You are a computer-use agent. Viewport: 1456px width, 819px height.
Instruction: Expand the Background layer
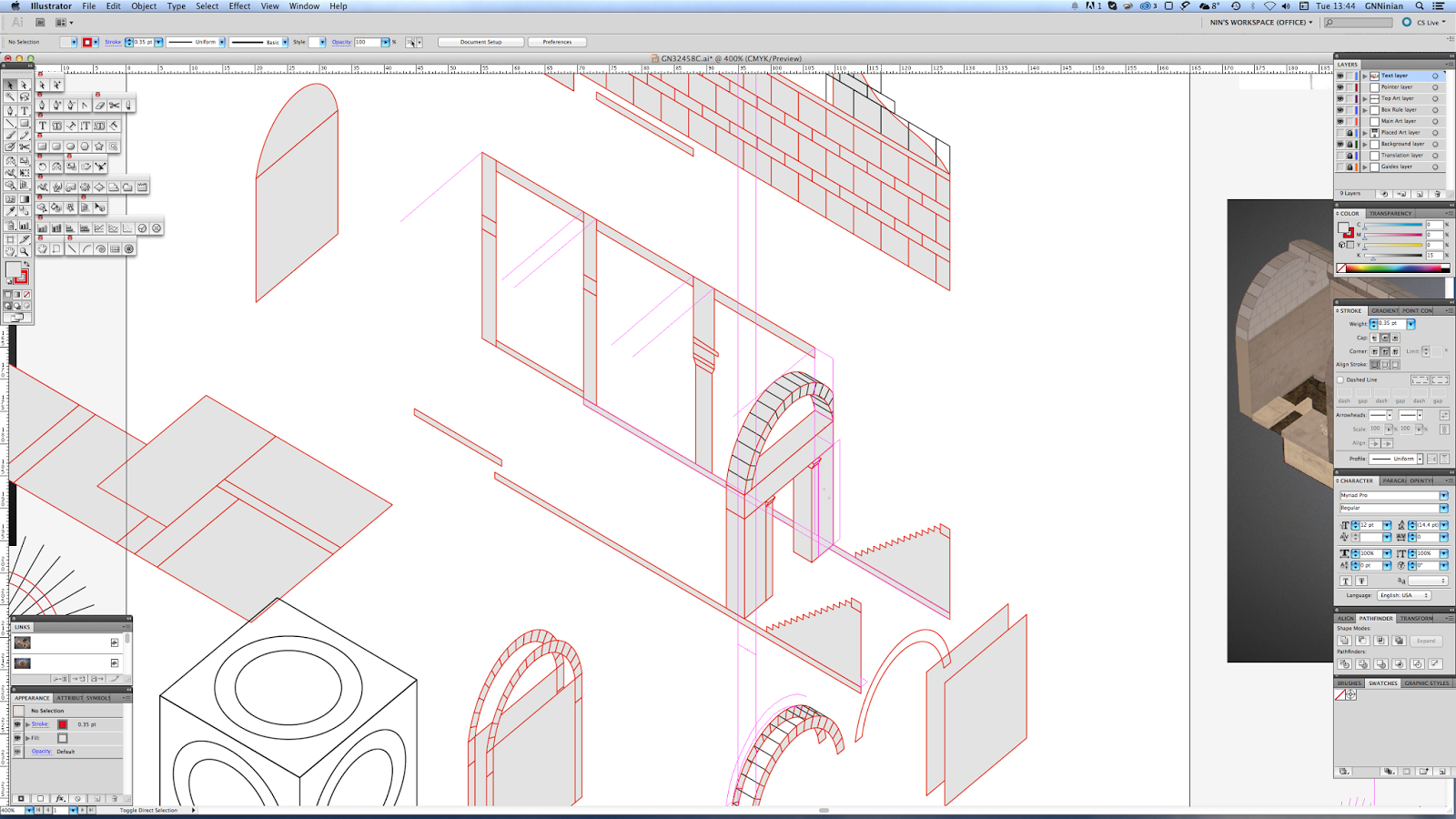pos(1364,144)
